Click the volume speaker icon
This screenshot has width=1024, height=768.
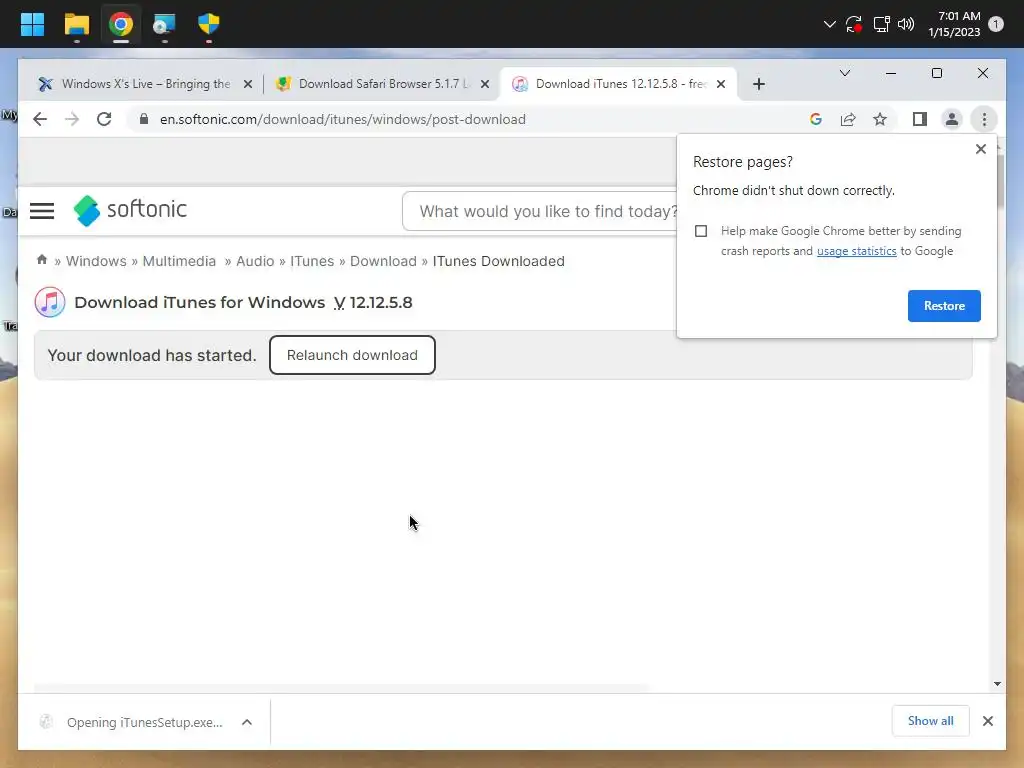click(x=906, y=24)
